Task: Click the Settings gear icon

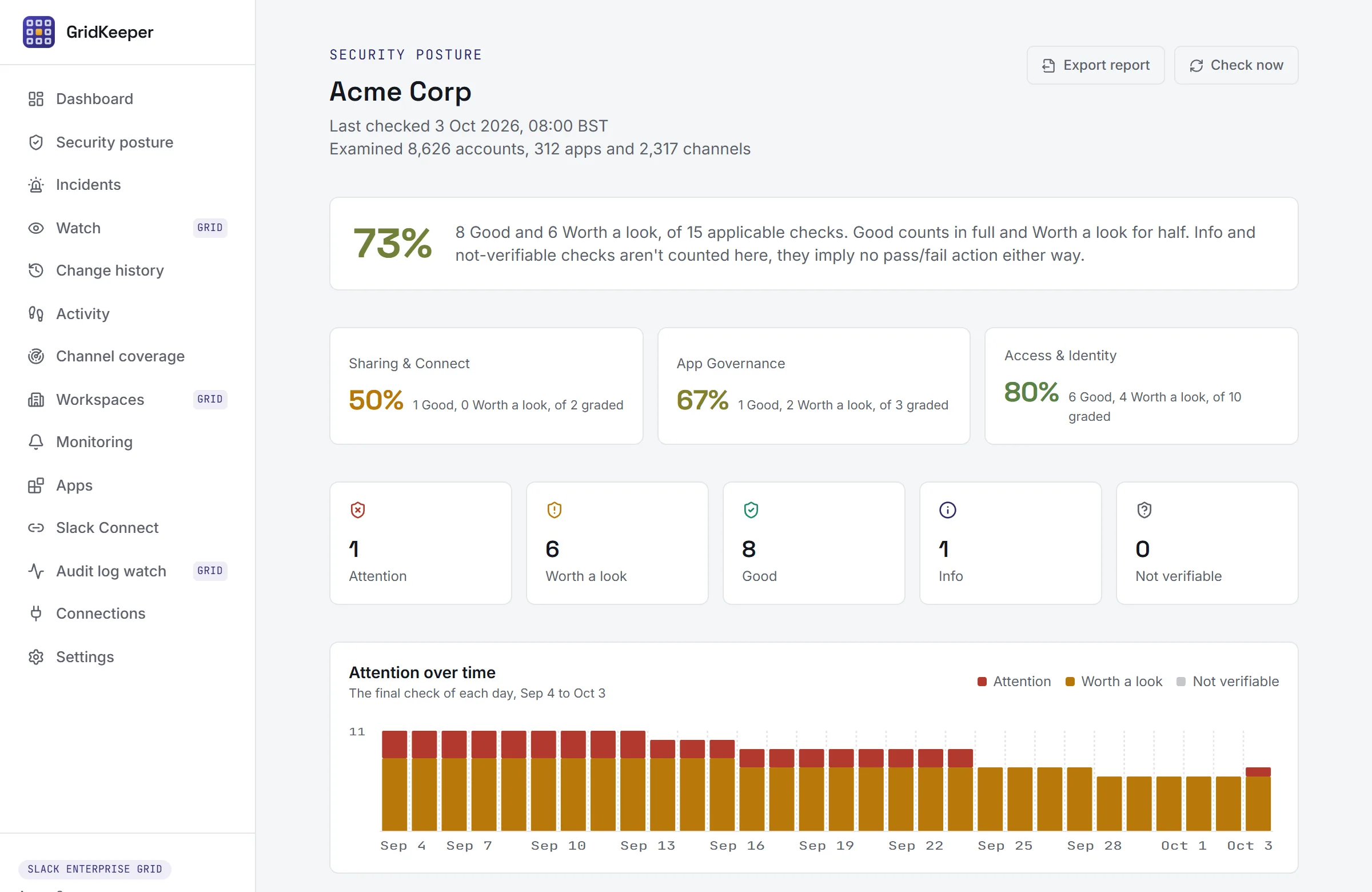Action: click(36, 658)
